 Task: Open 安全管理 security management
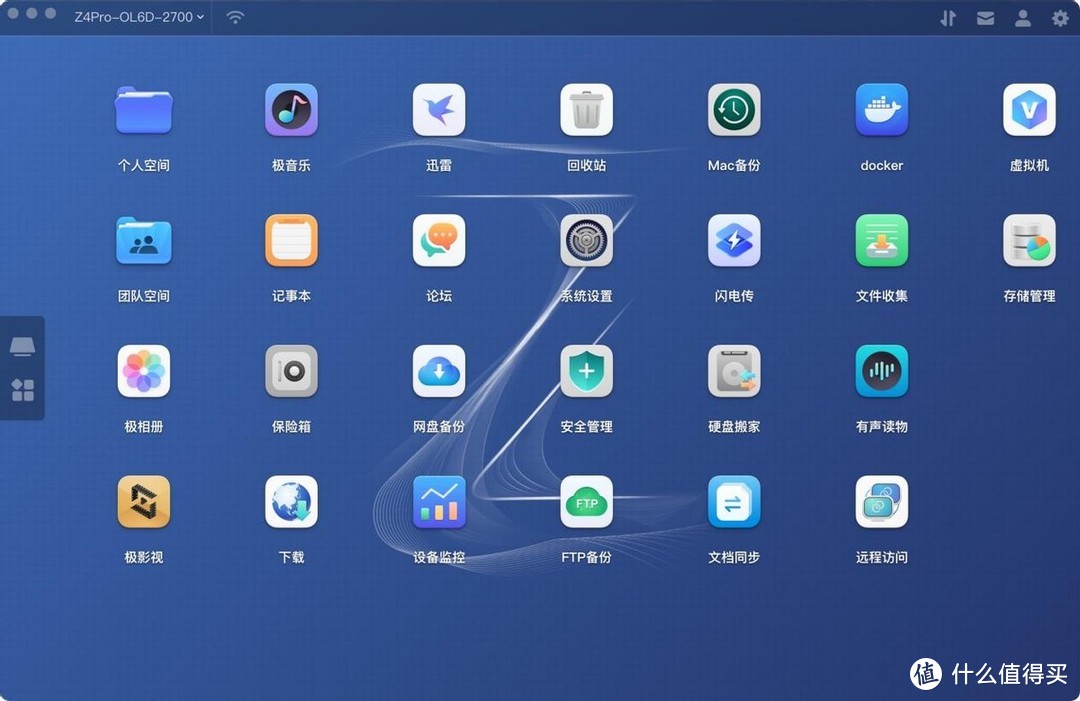click(x=586, y=372)
